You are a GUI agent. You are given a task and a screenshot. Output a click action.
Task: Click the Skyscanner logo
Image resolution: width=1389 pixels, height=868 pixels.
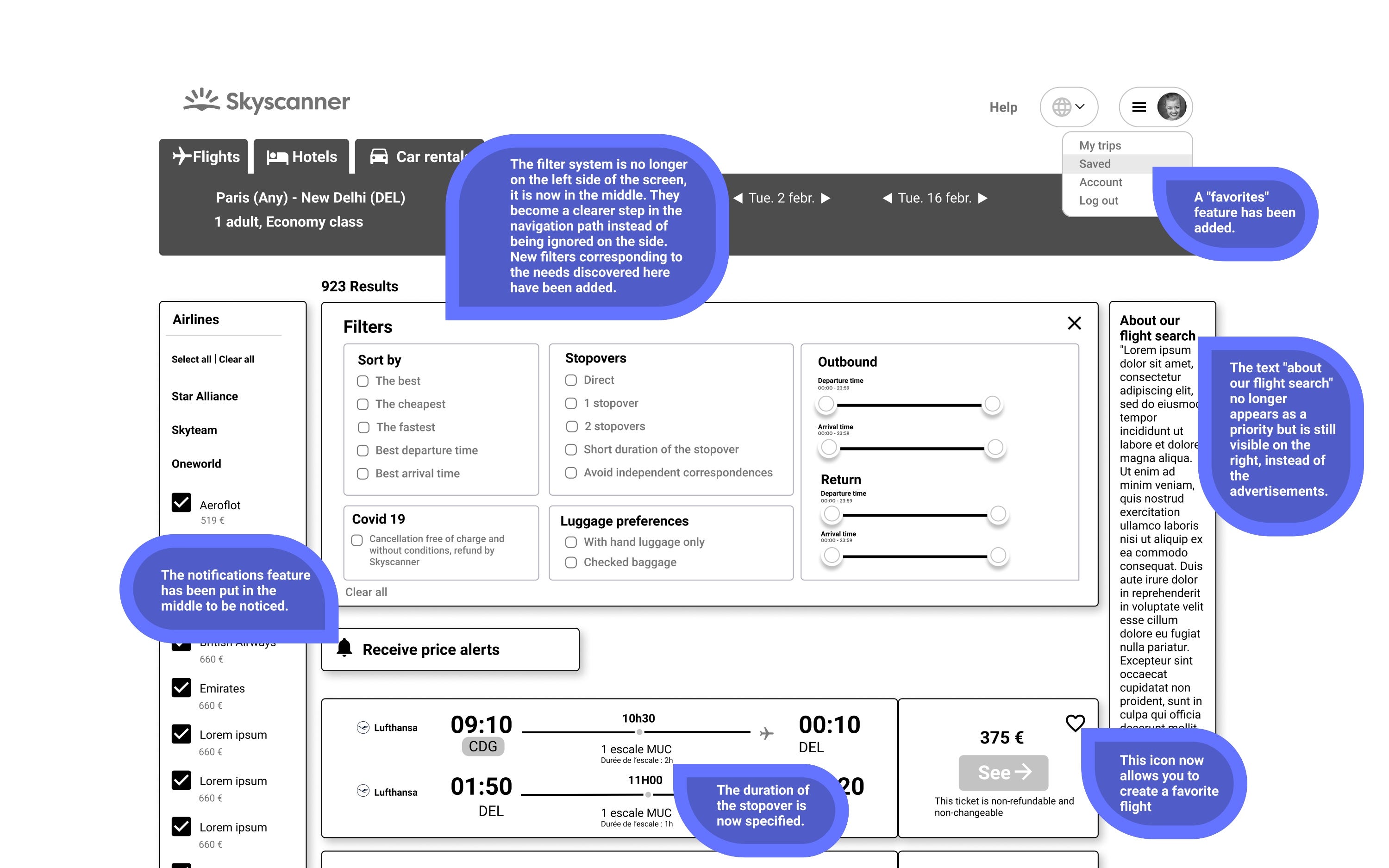tap(266, 101)
